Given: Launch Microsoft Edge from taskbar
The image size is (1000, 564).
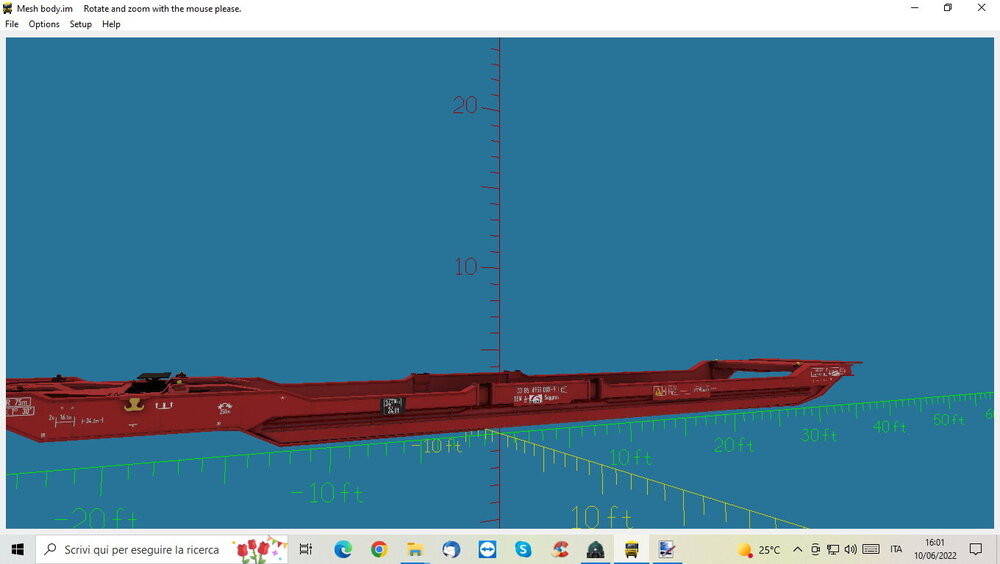Looking at the screenshot, I should [343, 549].
